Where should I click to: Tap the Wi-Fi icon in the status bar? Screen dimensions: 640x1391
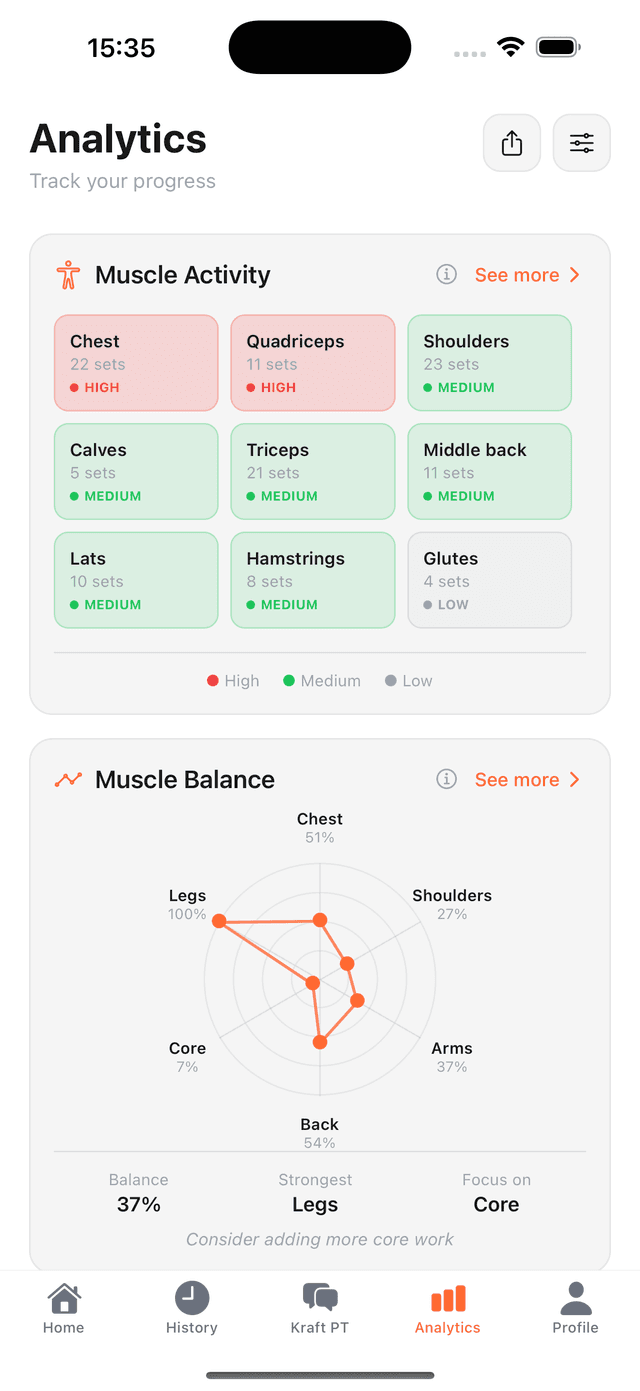(x=511, y=46)
